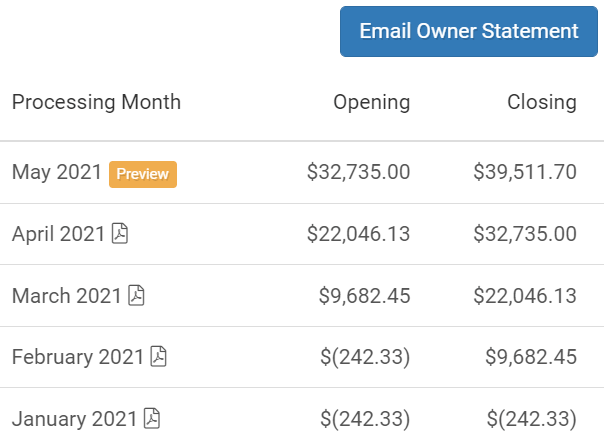Click the Processing Month column header
The width and height of the screenshot is (604, 436).
[96, 102]
